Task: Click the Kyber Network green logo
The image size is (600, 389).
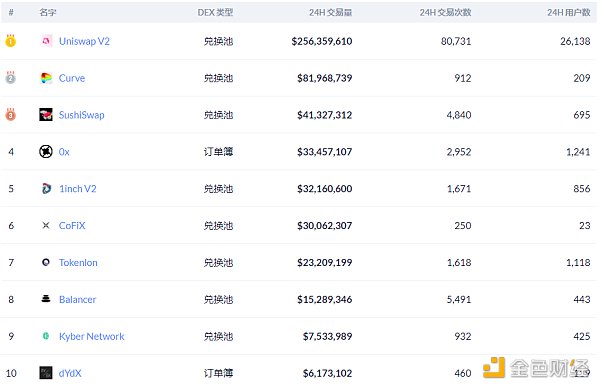Action: pos(46,336)
